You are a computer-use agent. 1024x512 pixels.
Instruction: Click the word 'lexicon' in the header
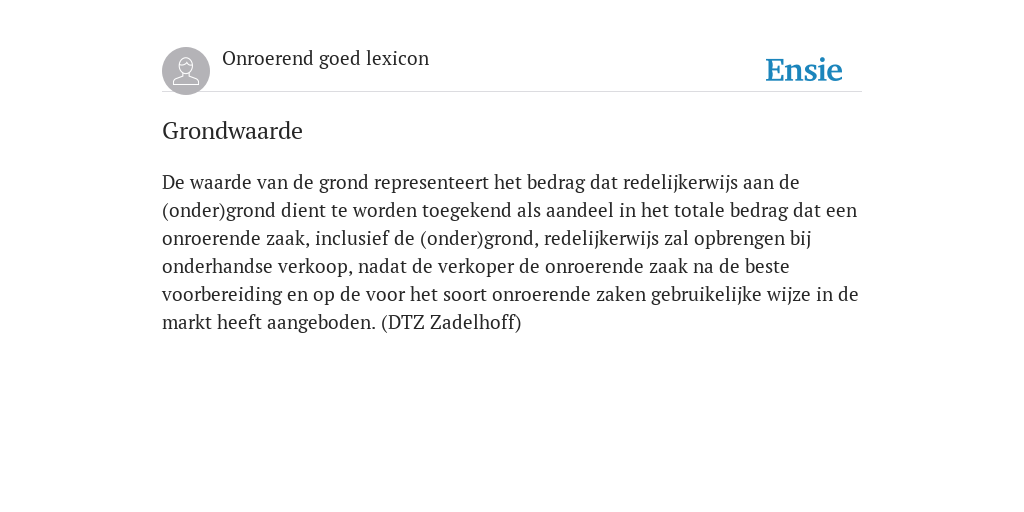pyautogui.click(x=397, y=59)
